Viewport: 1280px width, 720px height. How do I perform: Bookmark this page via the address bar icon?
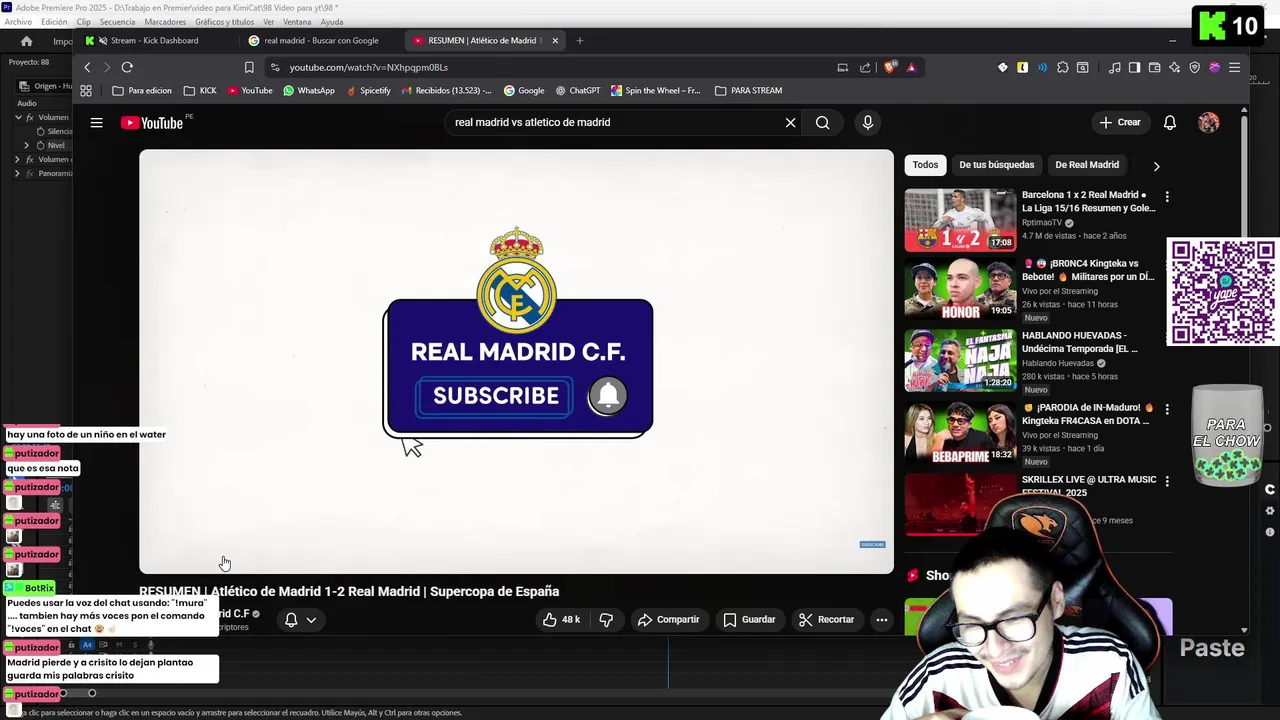249,67
